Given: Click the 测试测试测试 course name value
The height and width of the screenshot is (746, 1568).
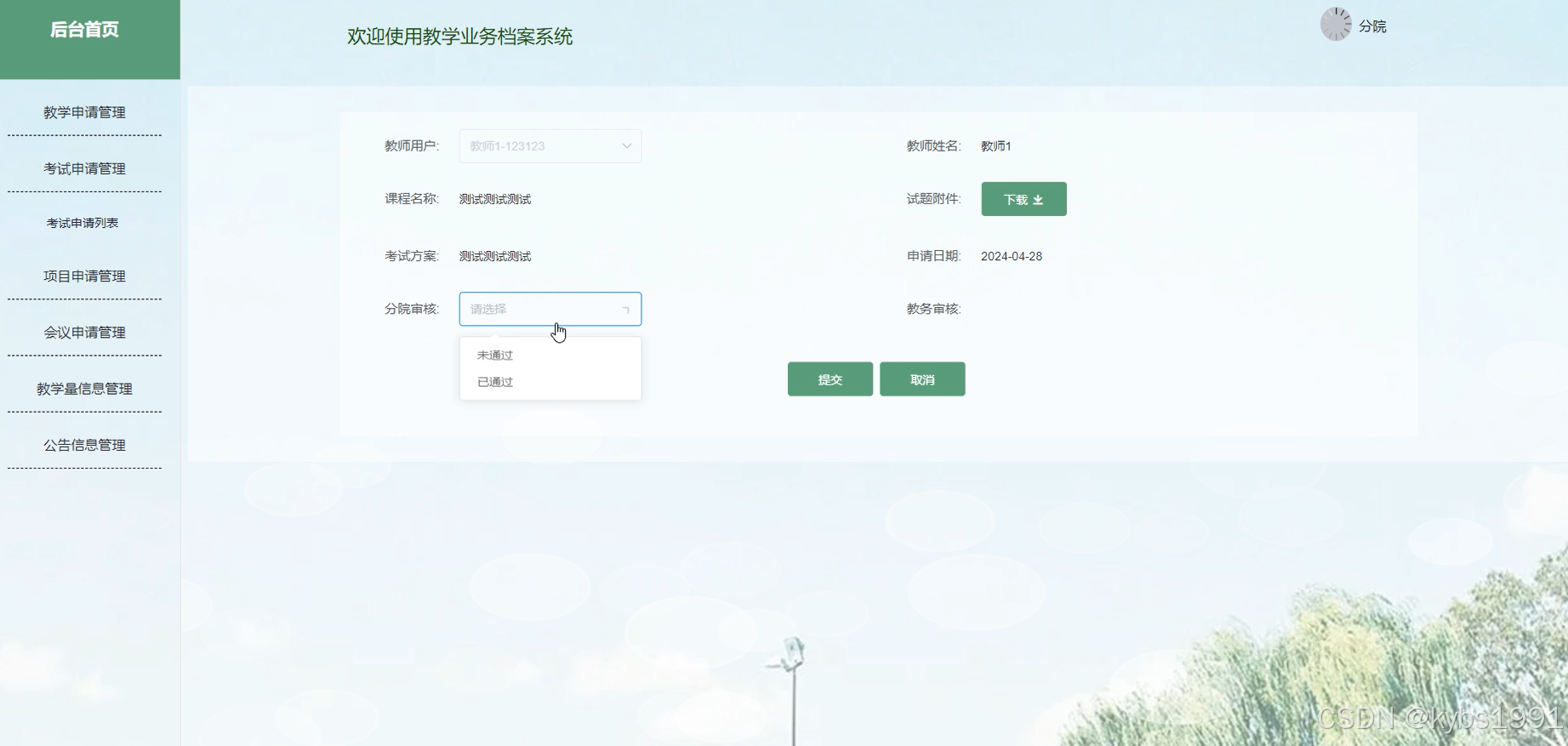Looking at the screenshot, I should tap(495, 199).
